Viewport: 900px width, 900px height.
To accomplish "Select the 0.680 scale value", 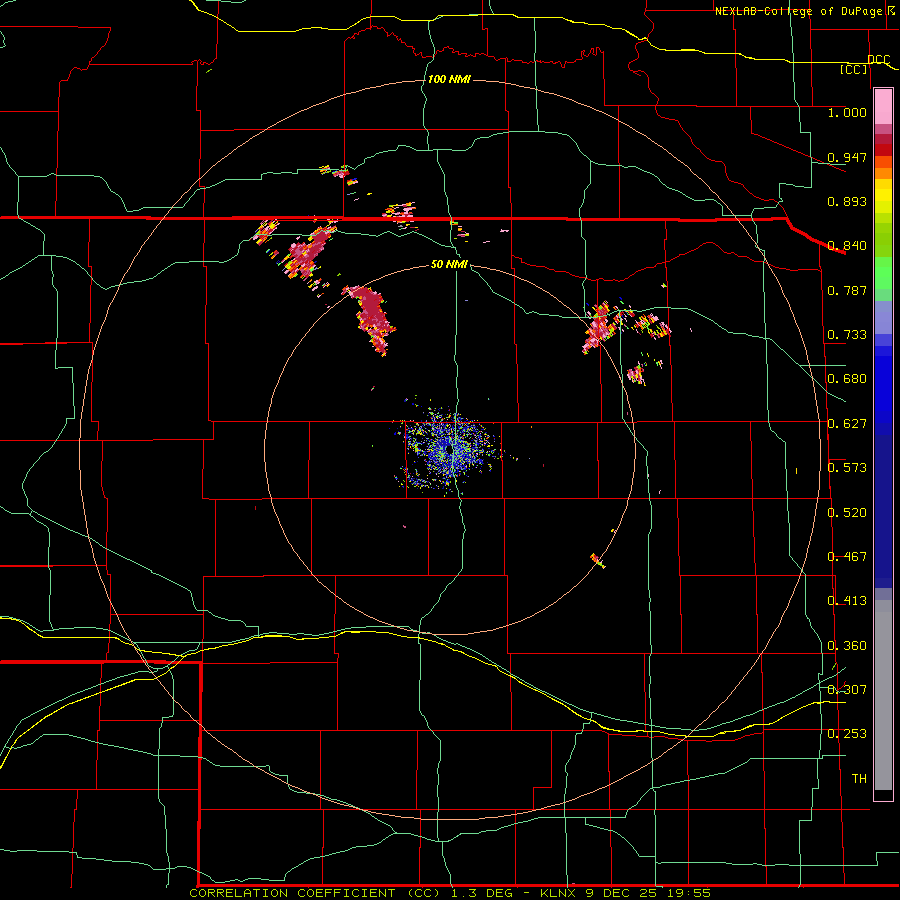I will pos(847,379).
